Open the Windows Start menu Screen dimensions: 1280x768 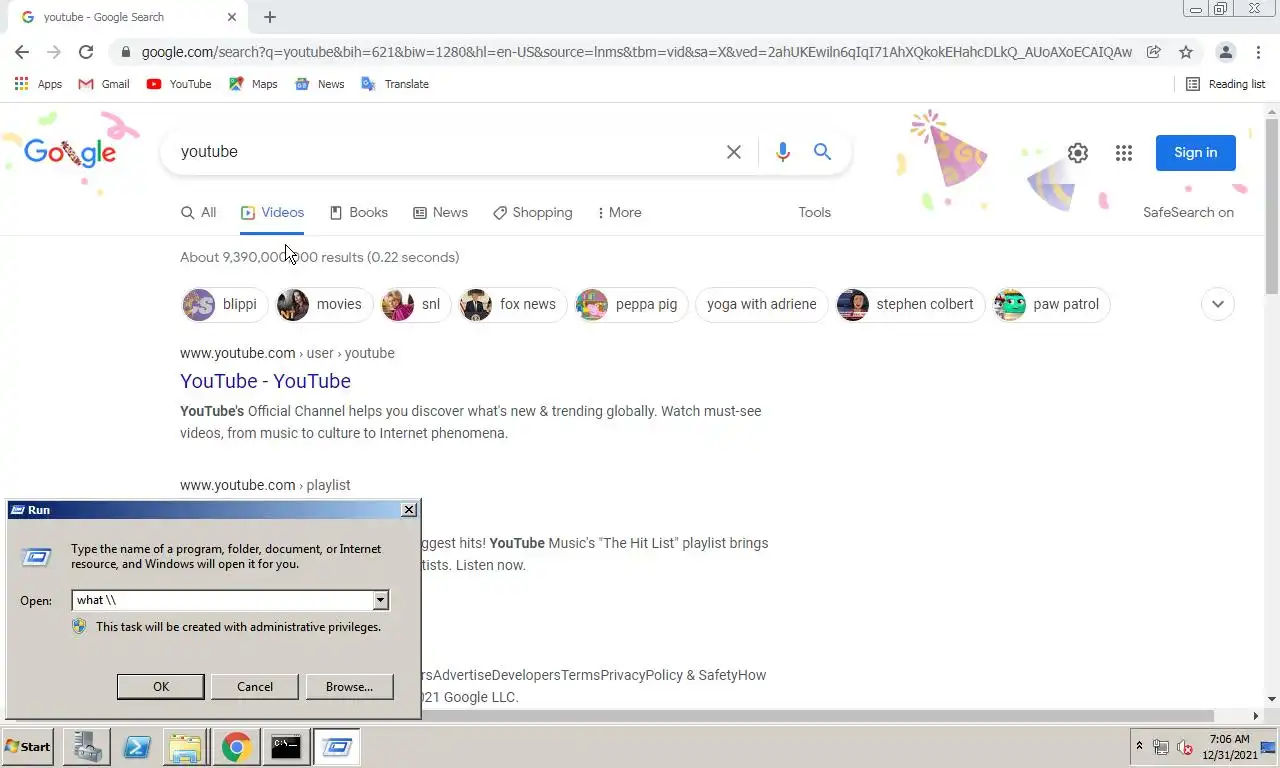28,747
